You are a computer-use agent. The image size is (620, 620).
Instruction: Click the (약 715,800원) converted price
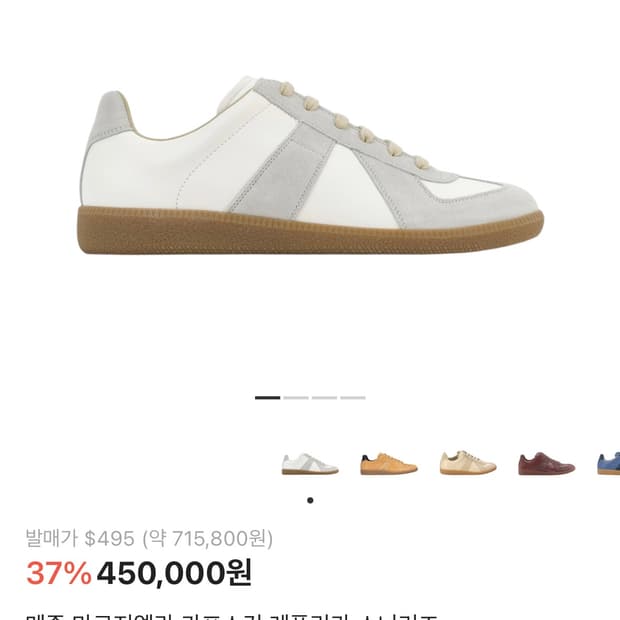tap(208, 538)
